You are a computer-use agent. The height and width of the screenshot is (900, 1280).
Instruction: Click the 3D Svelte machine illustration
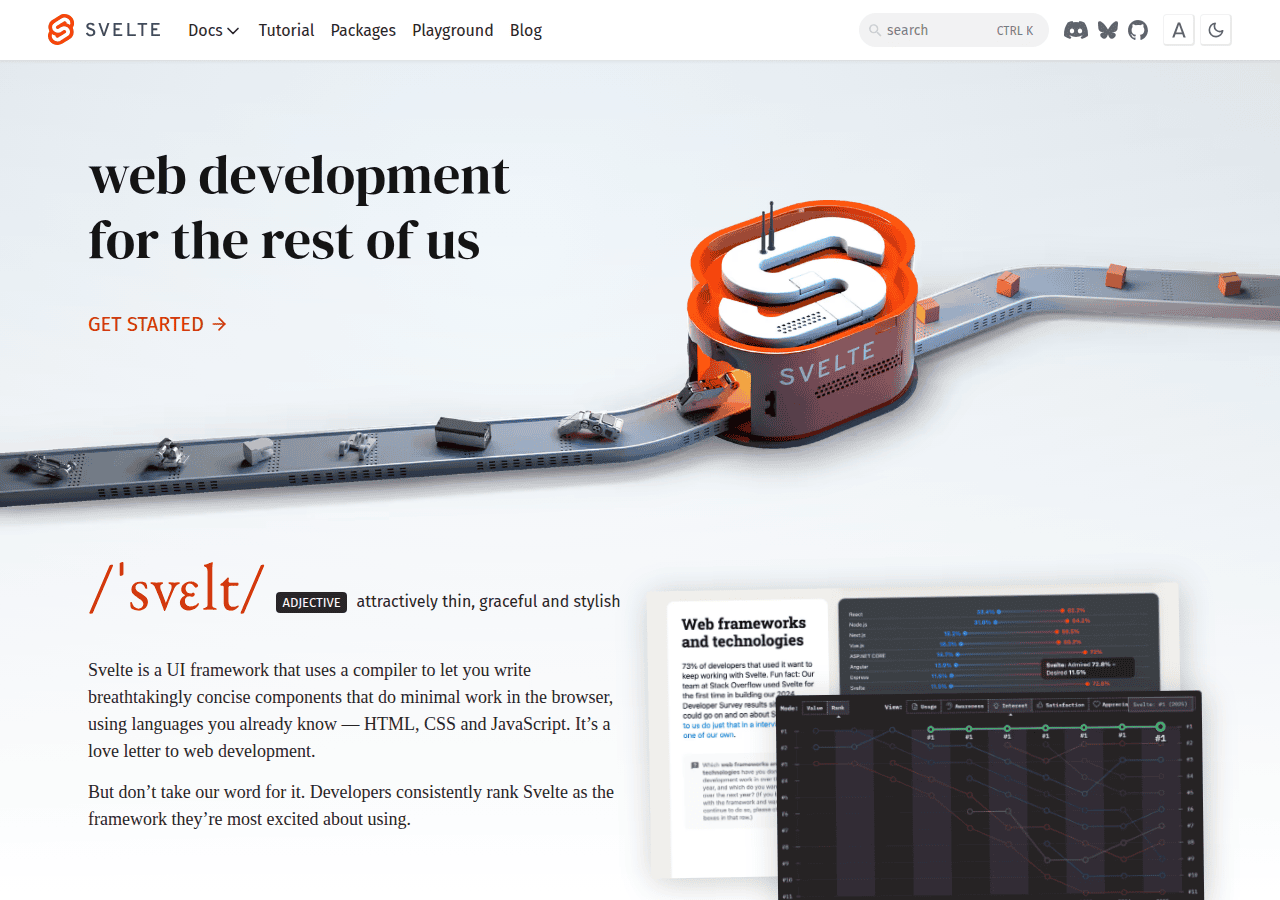click(802, 325)
